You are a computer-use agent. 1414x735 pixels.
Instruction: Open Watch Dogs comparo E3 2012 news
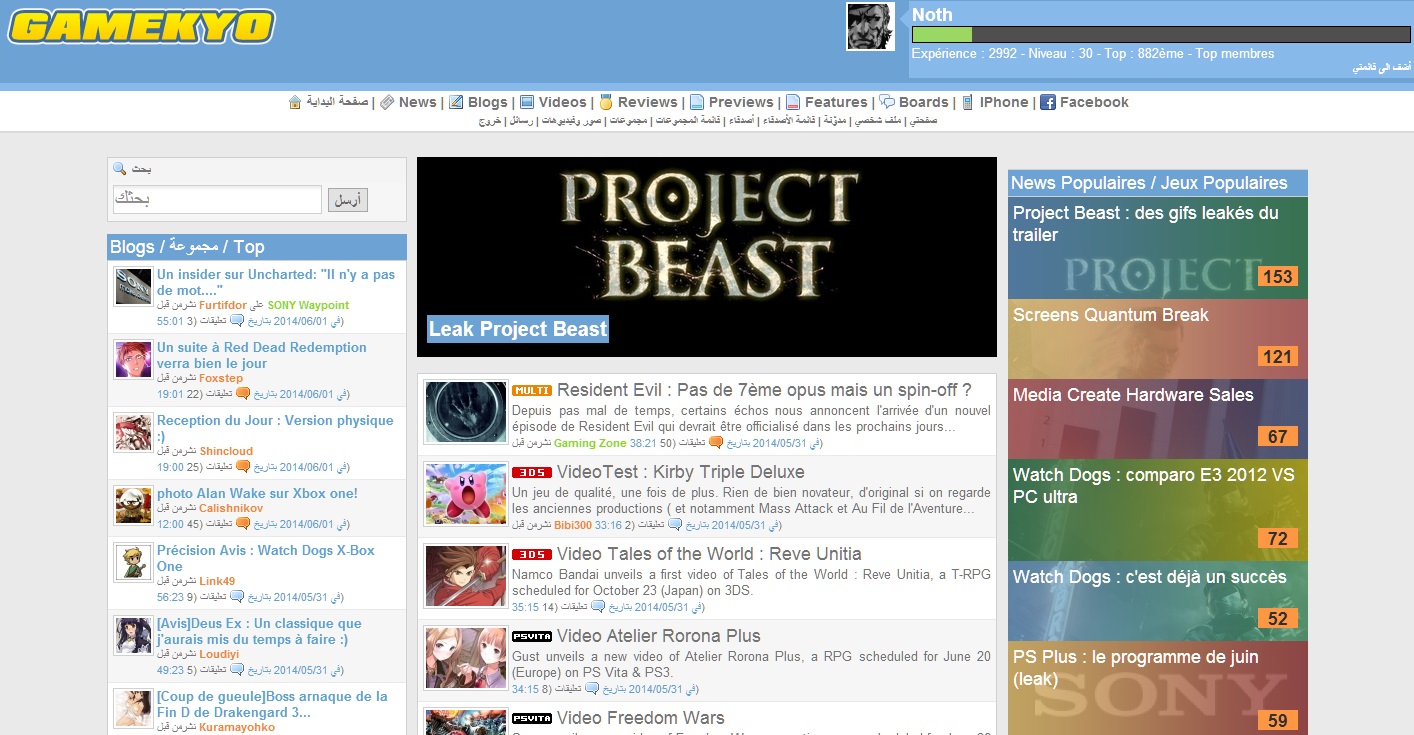[x=1158, y=510]
